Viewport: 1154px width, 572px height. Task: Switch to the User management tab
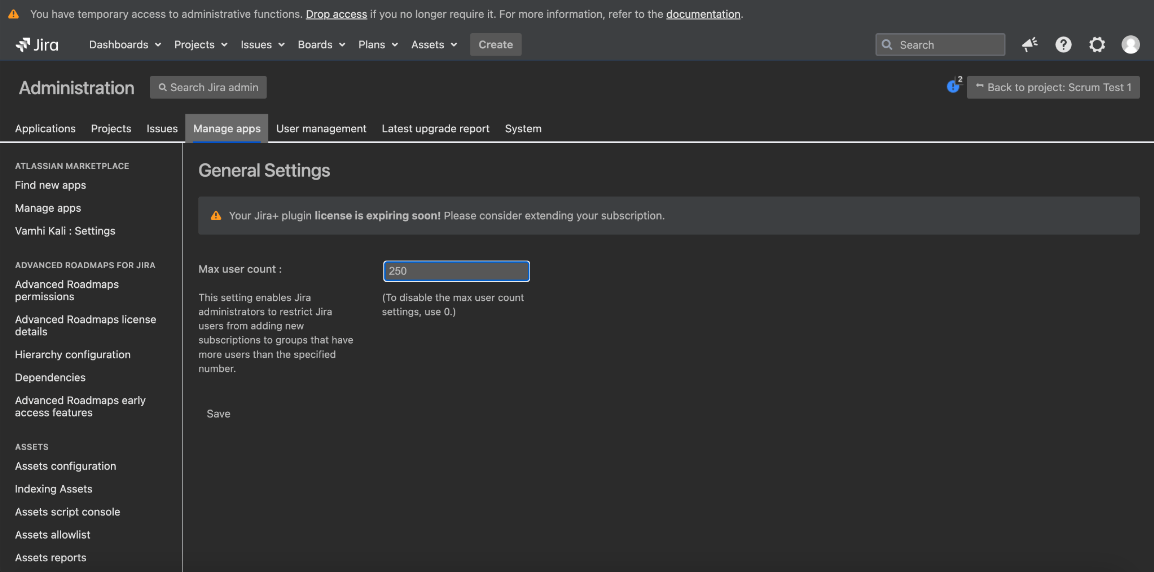point(321,128)
